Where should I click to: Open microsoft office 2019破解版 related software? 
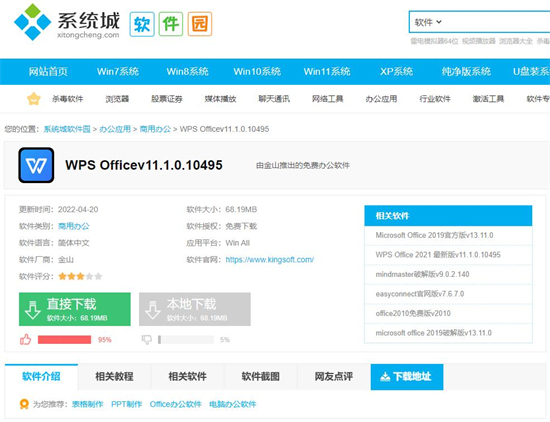[434, 333]
